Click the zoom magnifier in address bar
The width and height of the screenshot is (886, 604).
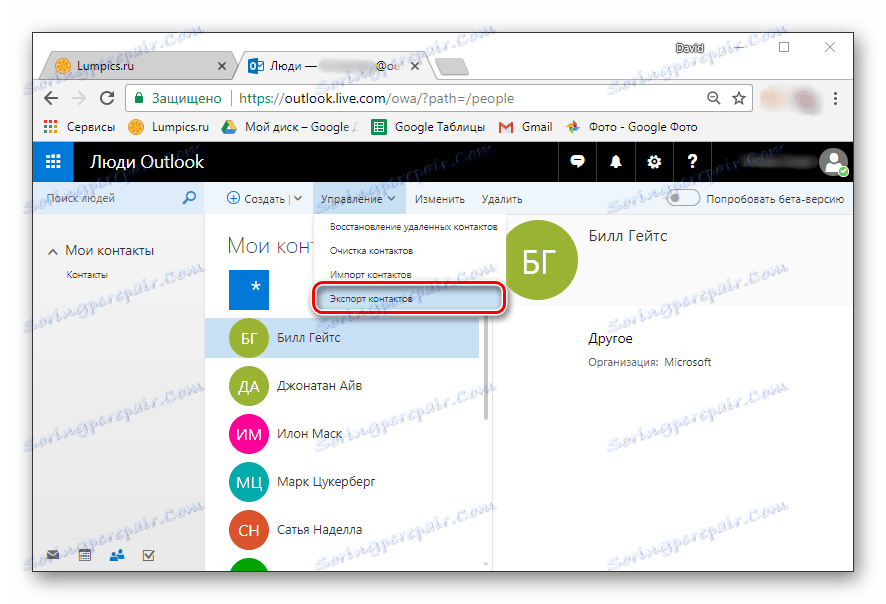pyautogui.click(x=714, y=98)
